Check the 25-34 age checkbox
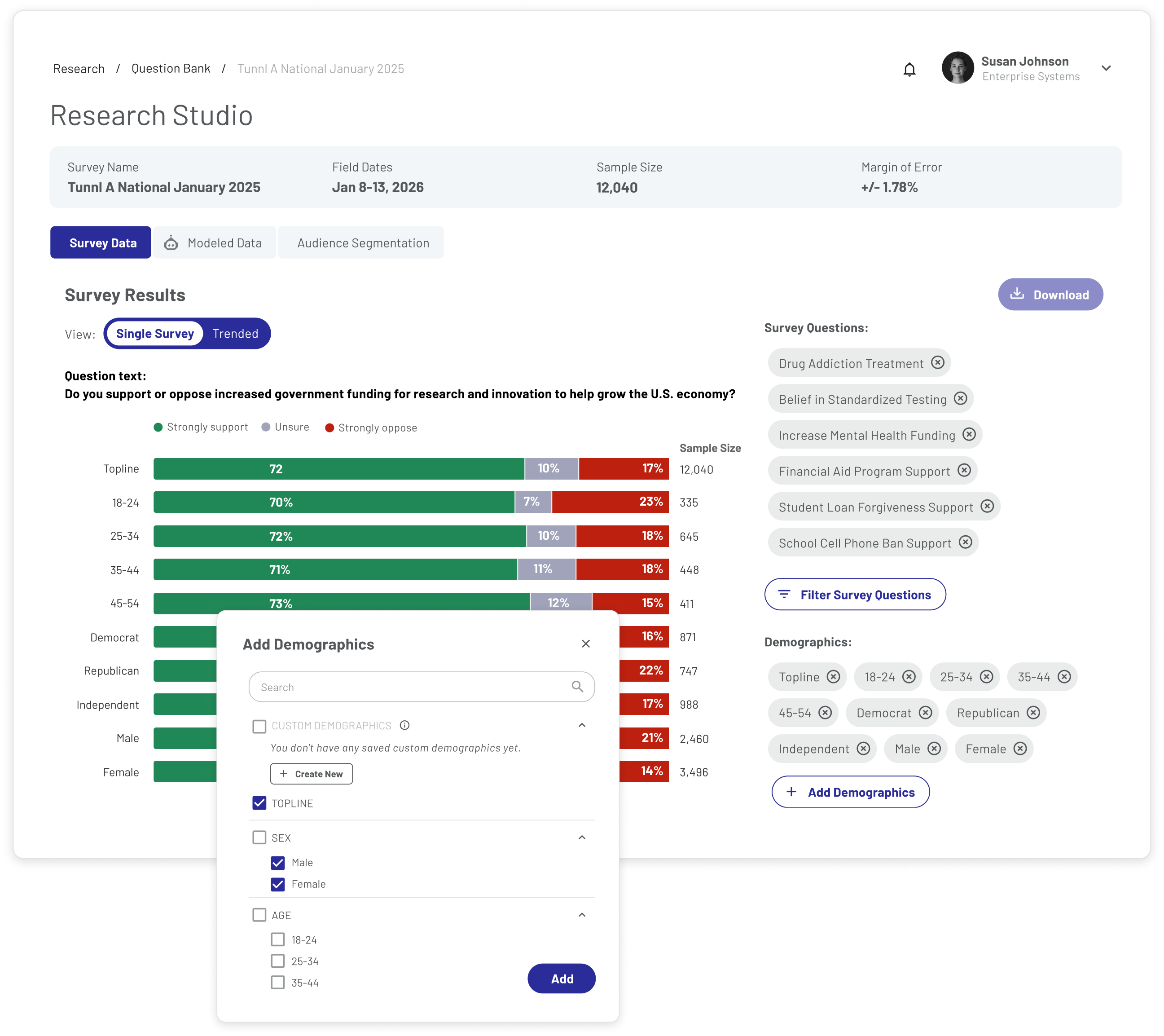This screenshot has width=1164, height=1036. click(278, 961)
